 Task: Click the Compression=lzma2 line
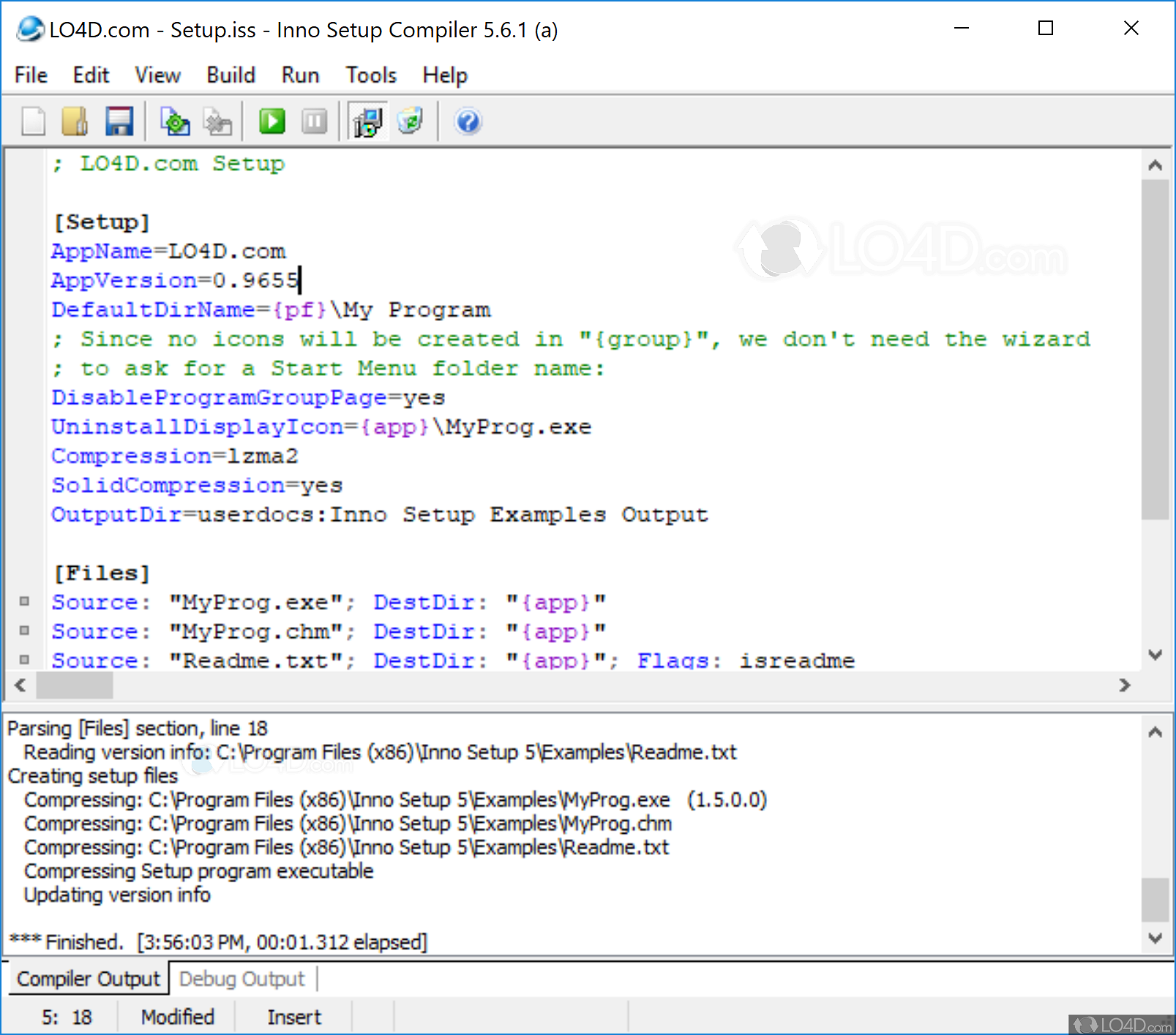pyautogui.click(x=175, y=456)
